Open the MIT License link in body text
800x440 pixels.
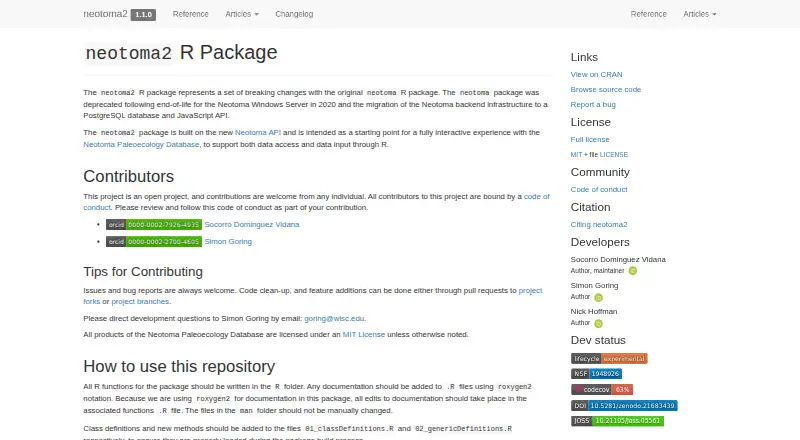[364, 335]
